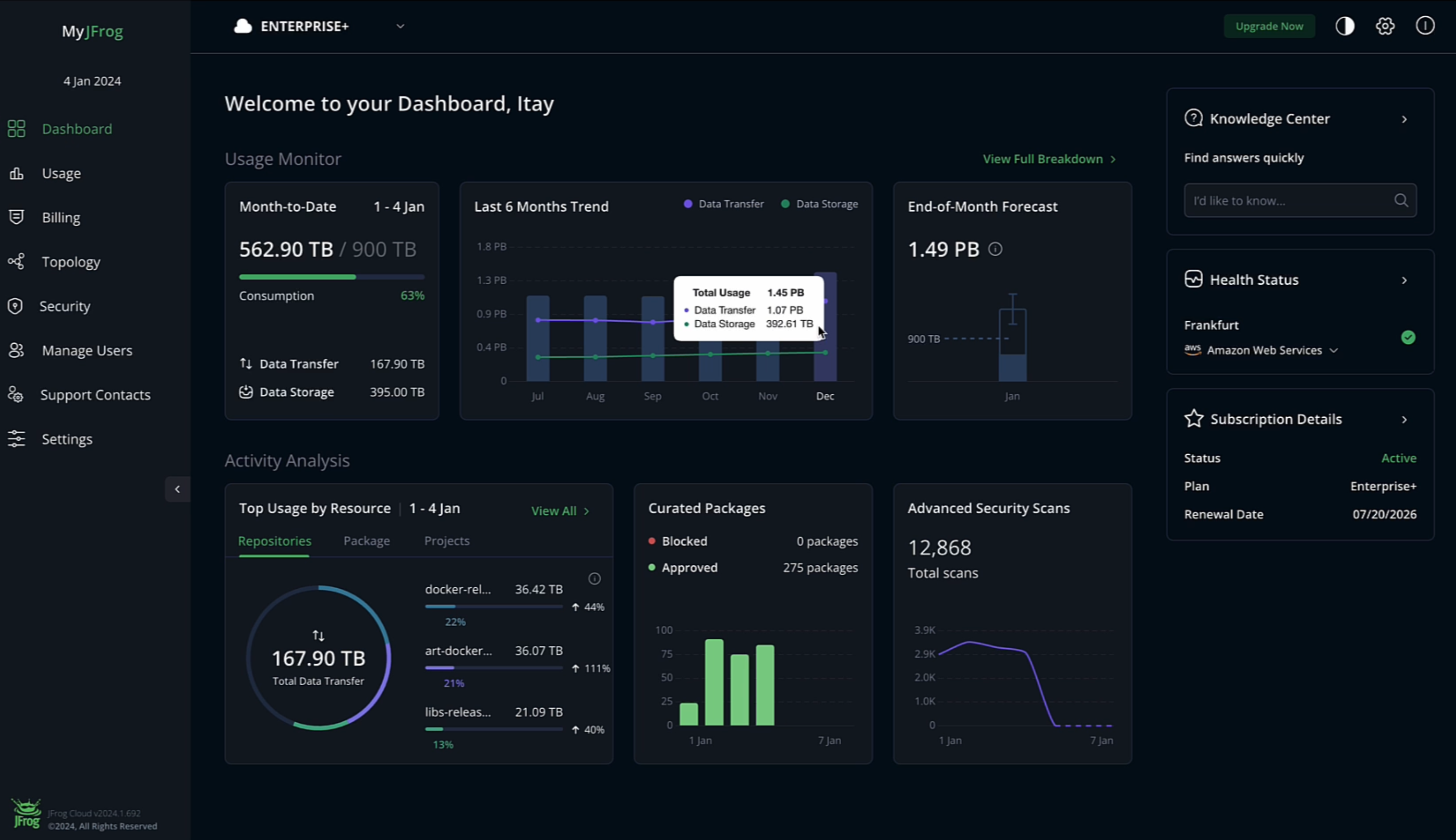
Task: Expand the Amazon Web Services dropdown
Action: [x=1334, y=351]
